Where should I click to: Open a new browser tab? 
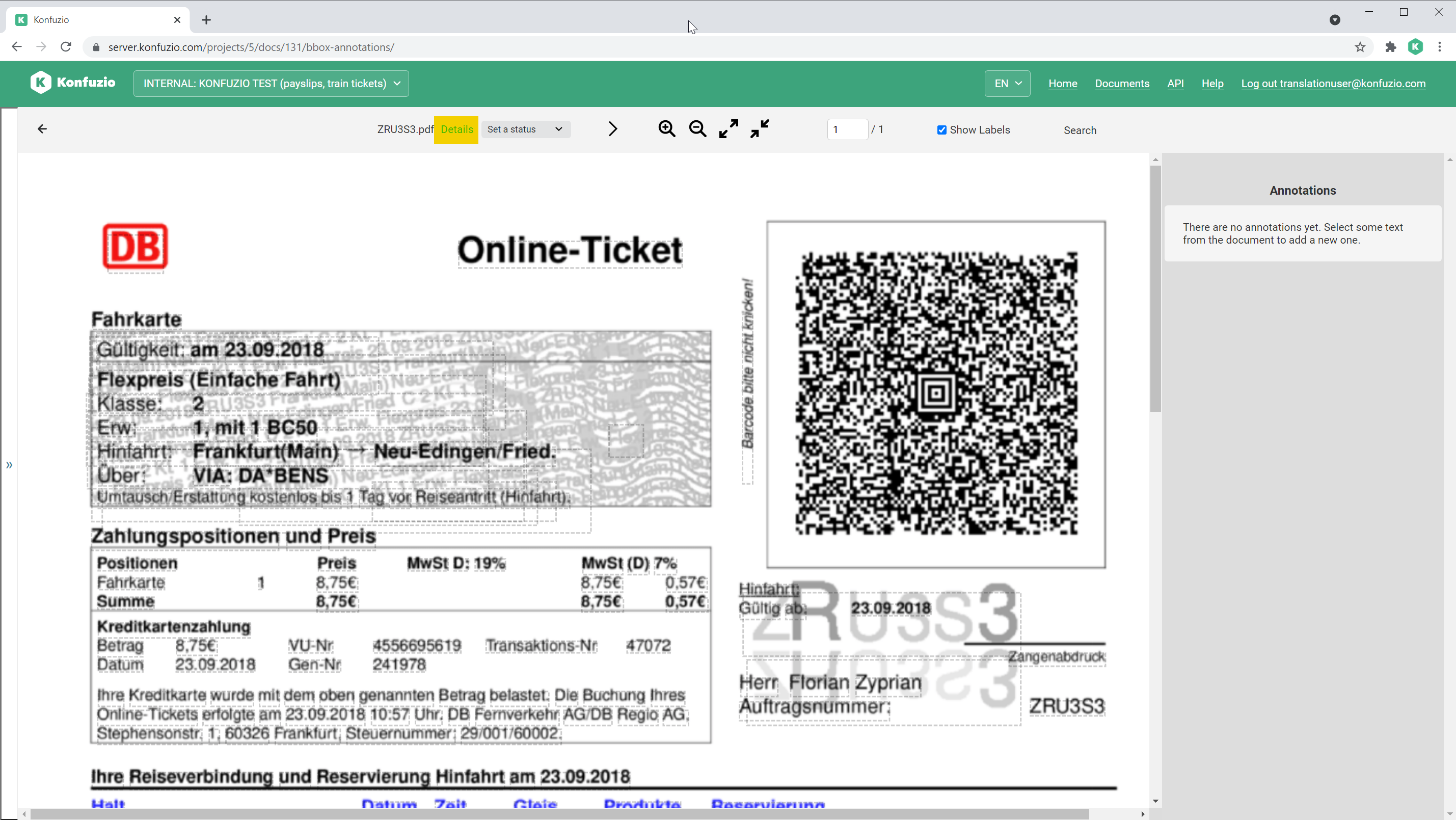[x=206, y=20]
